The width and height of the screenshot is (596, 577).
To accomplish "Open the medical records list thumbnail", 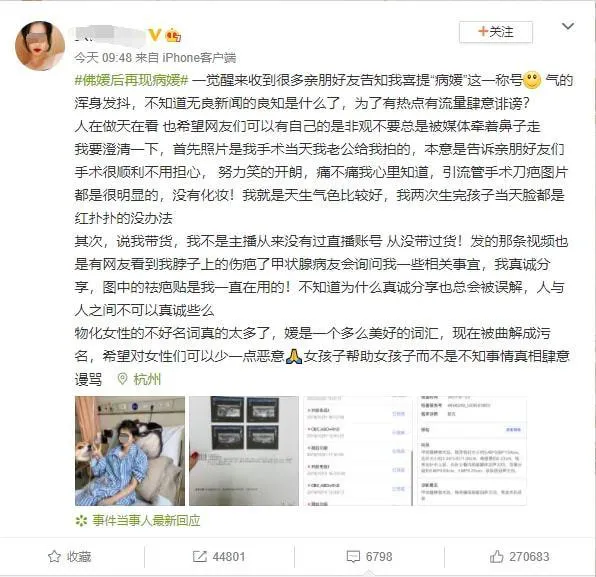I will (x=358, y=451).
